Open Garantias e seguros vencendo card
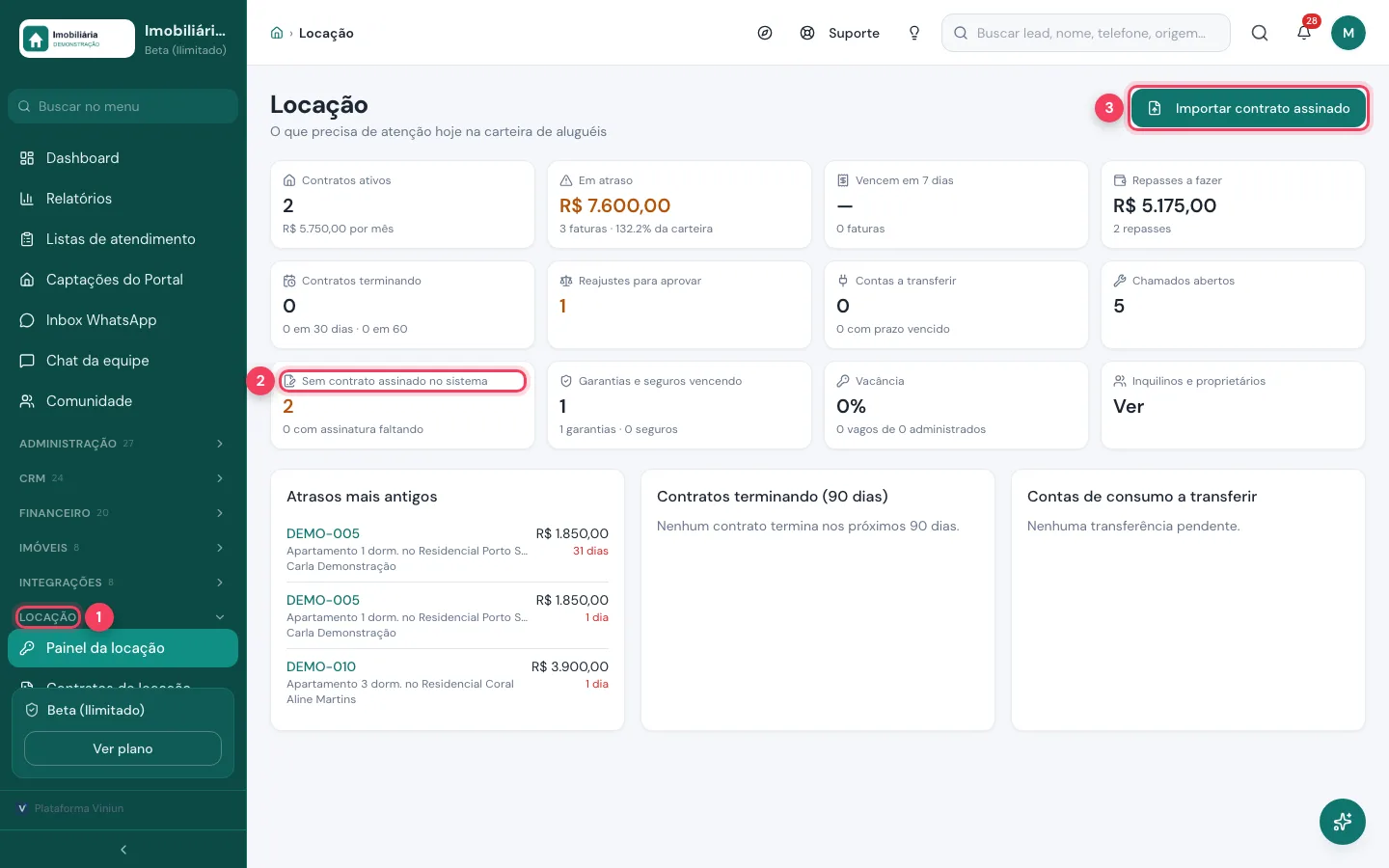The image size is (1389, 868). (679, 405)
